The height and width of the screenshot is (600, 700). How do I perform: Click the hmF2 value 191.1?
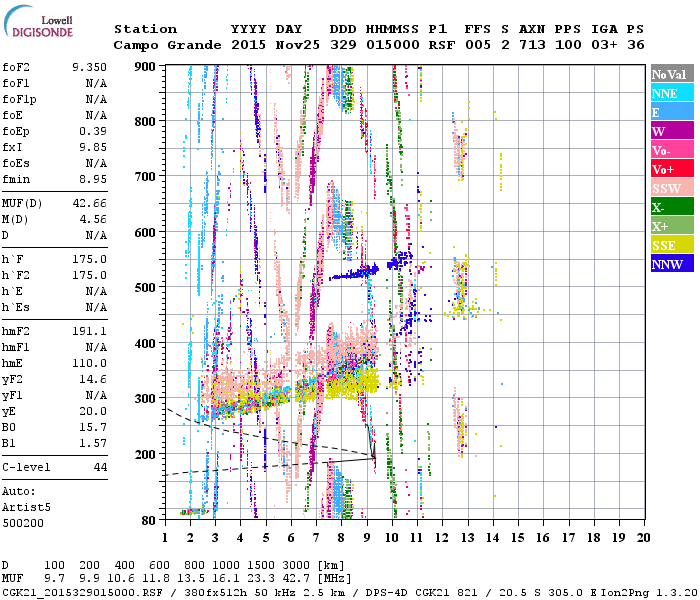[x=89, y=331]
